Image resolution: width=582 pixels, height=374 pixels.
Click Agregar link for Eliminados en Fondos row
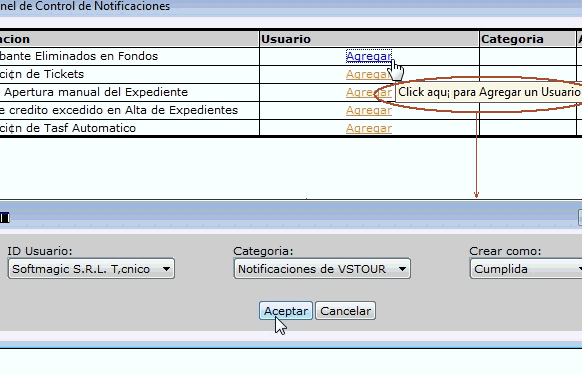[369, 56]
